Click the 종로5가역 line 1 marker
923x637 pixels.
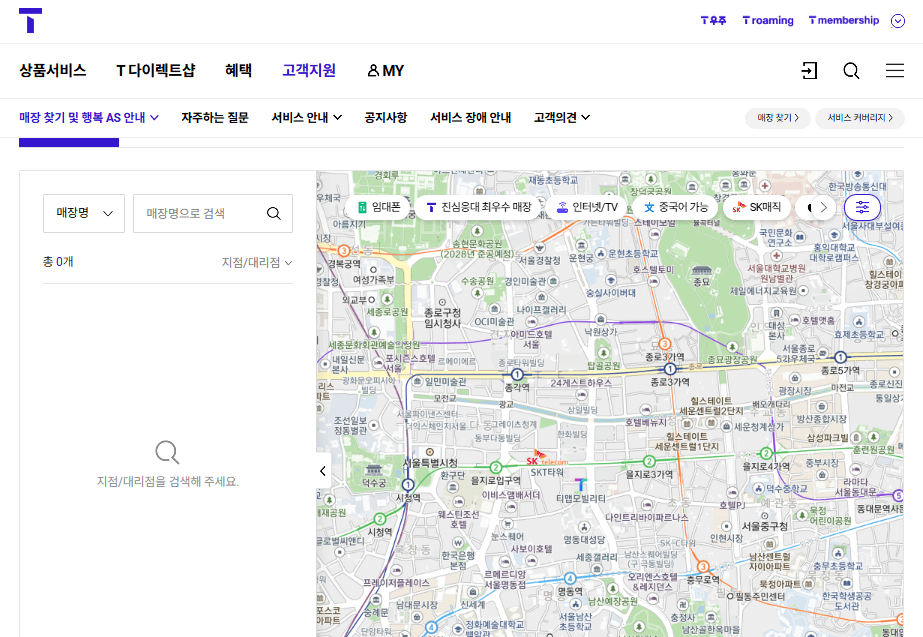tap(841, 357)
